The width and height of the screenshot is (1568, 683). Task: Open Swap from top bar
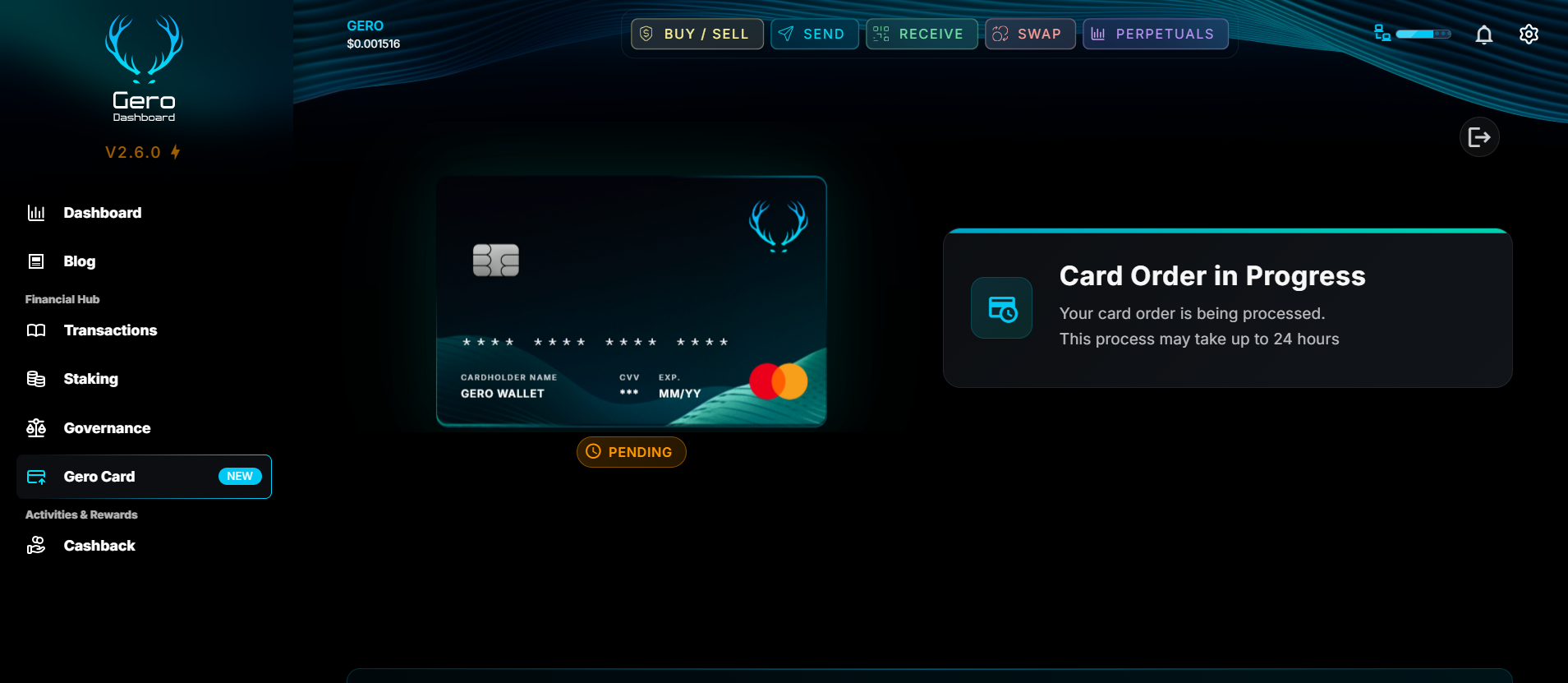[x=1030, y=34]
